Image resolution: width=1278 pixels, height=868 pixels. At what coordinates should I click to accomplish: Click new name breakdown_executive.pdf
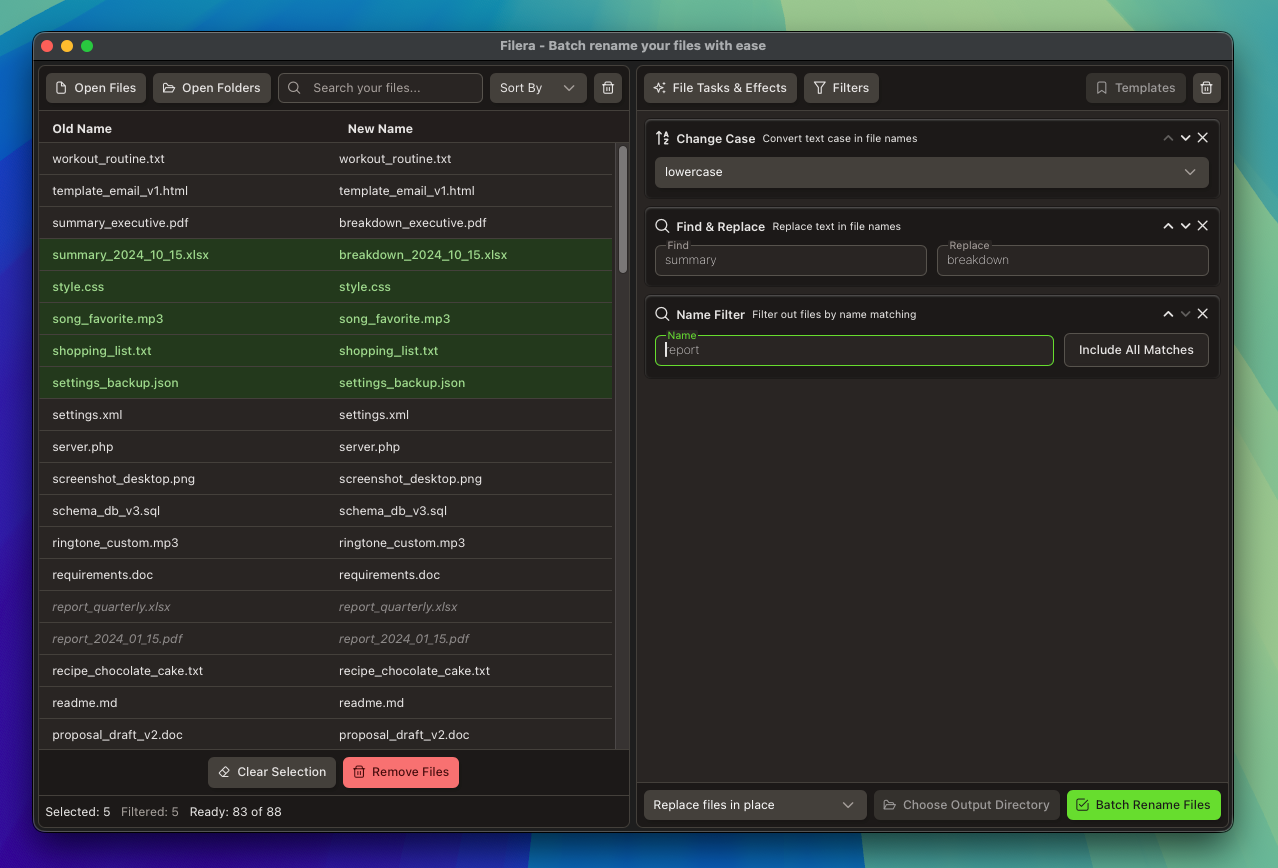pyautogui.click(x=412, y=223)
